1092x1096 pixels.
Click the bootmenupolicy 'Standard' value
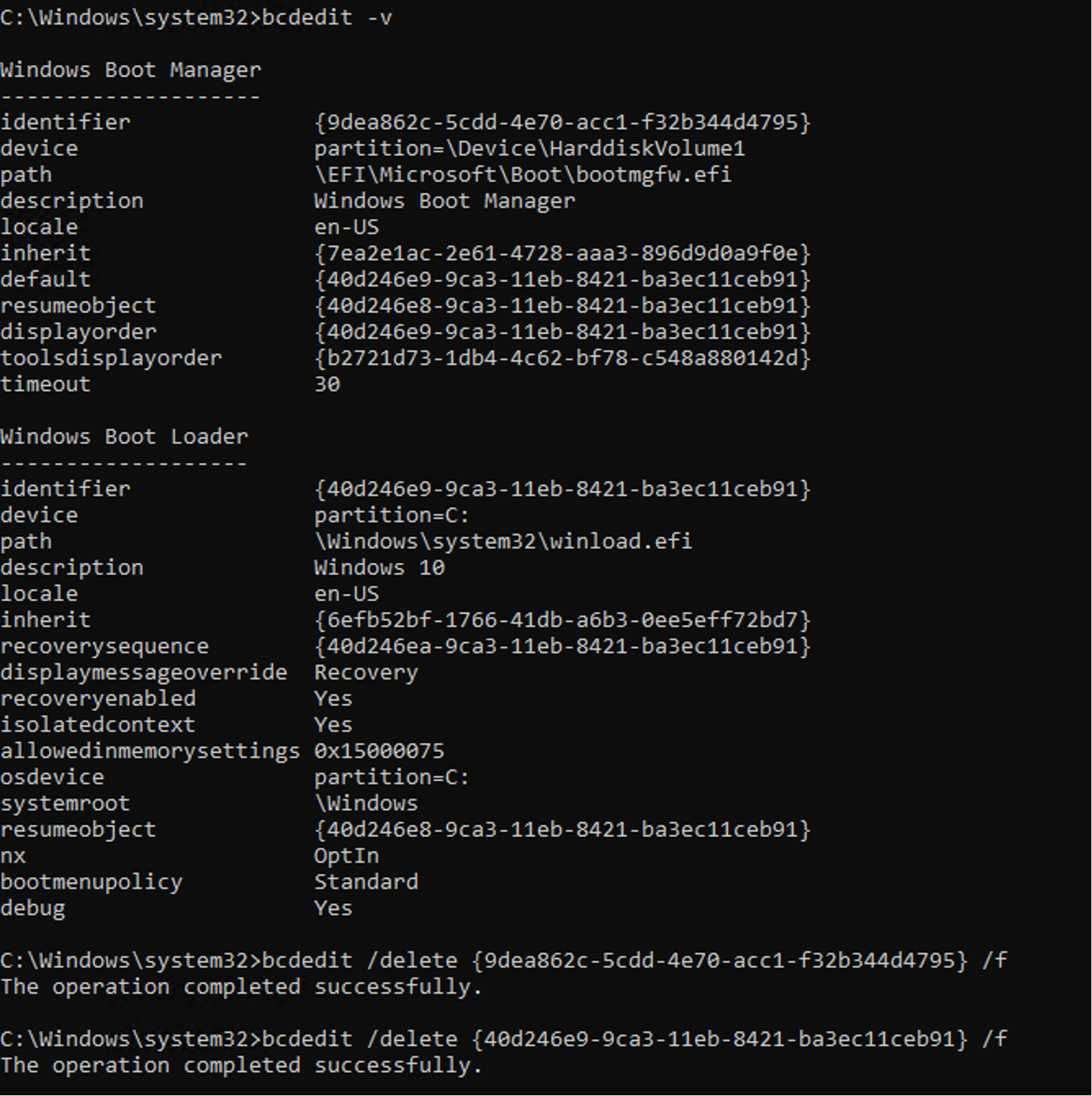tap(366, 881)
